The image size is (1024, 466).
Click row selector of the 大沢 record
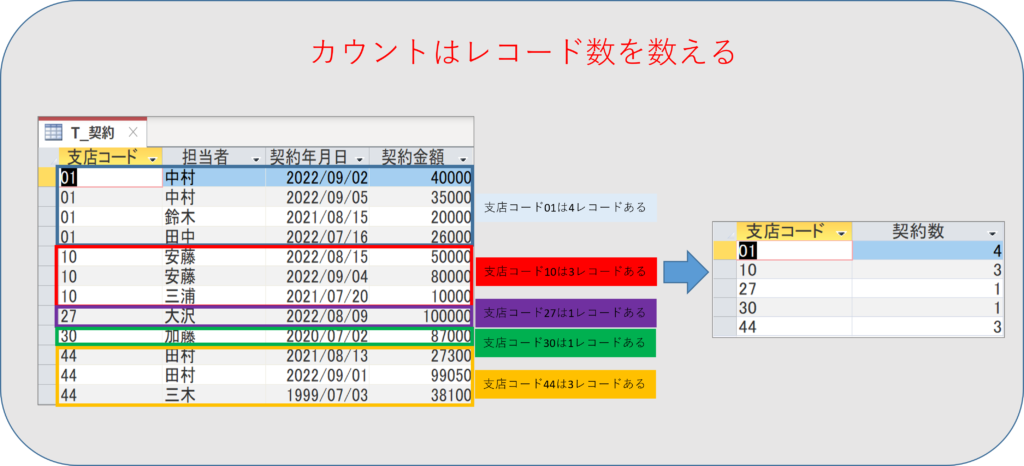tap(49, 317)
